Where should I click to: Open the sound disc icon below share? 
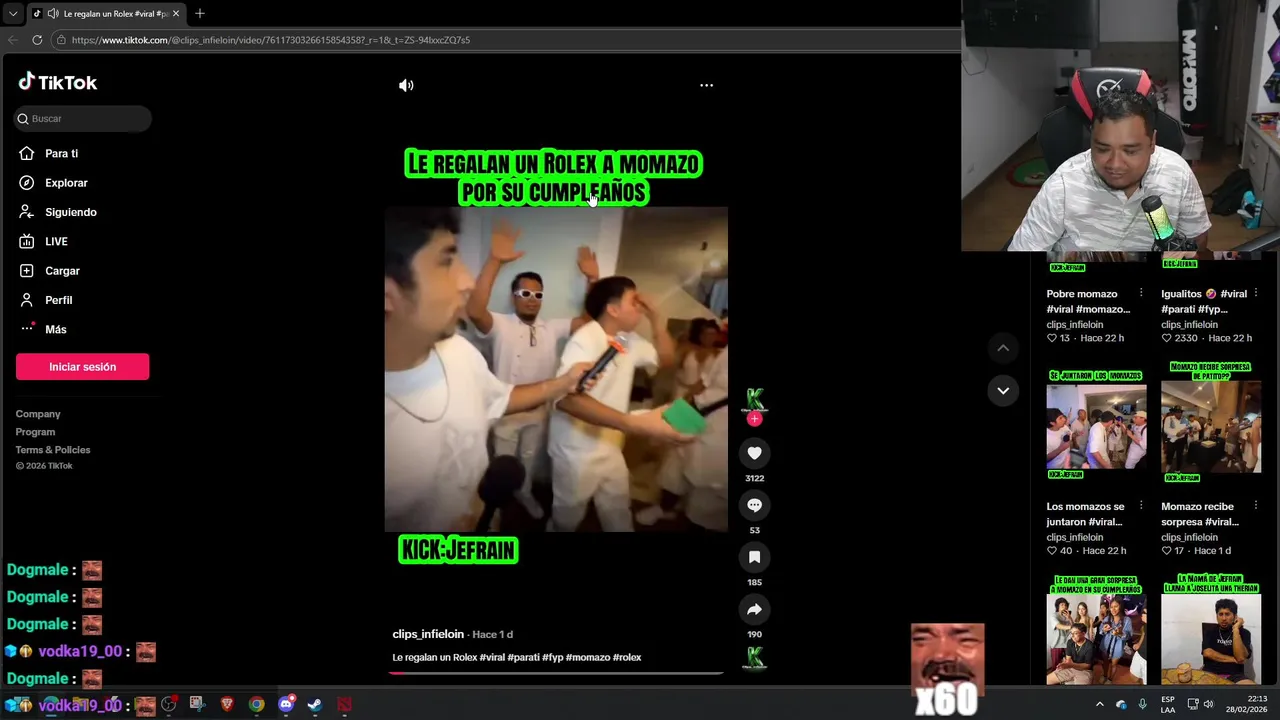pos(754,658)
